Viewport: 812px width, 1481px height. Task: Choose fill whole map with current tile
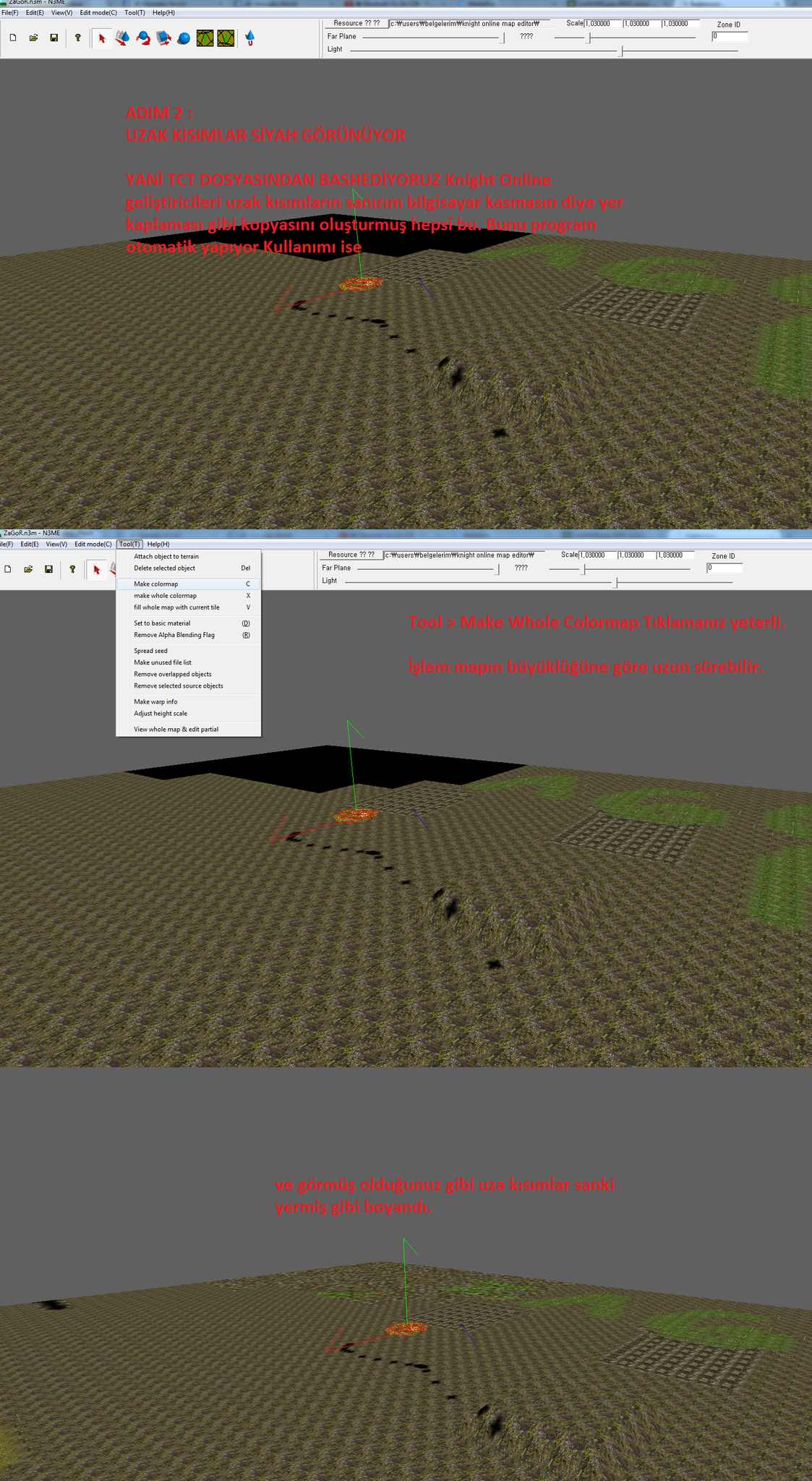(x=188, y=607)
